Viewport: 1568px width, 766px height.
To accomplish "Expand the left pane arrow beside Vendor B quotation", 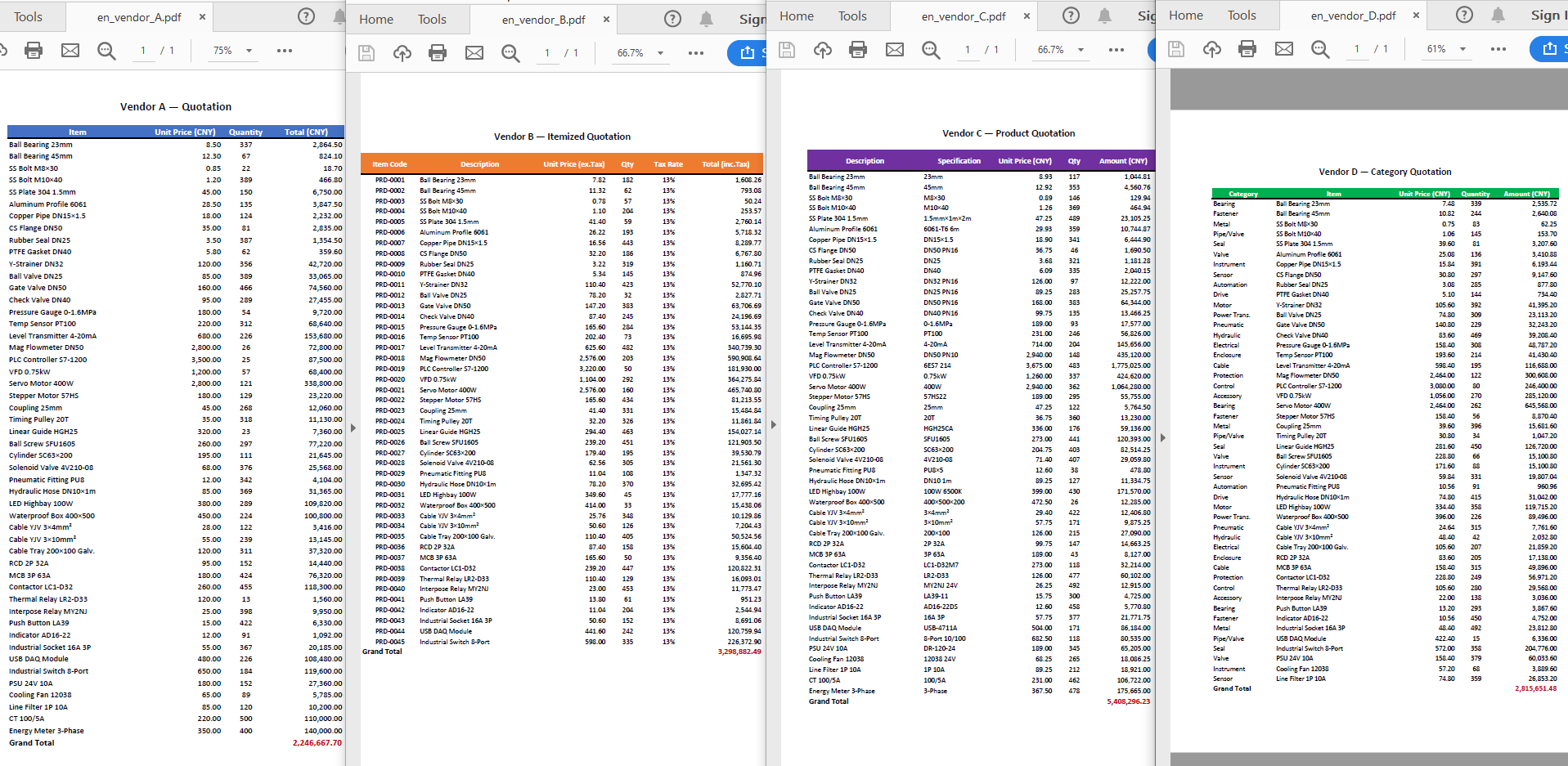I will [353, 428].
